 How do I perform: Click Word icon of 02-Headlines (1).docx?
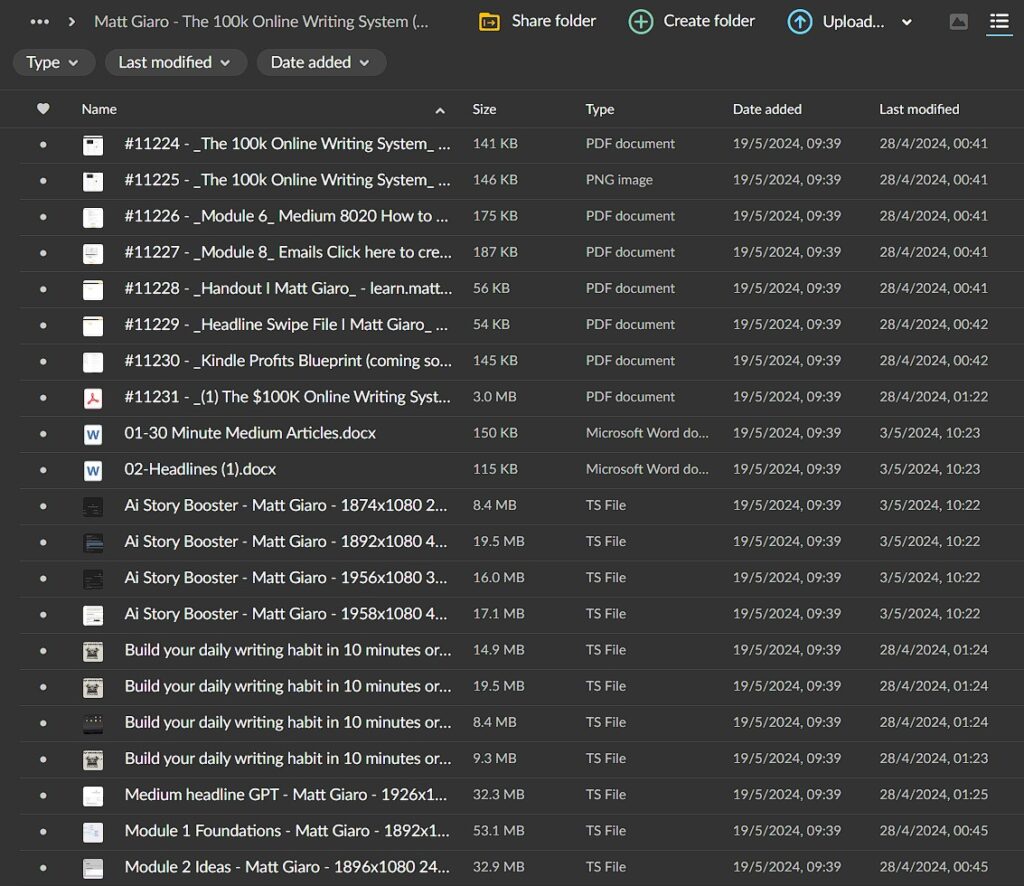93,469
